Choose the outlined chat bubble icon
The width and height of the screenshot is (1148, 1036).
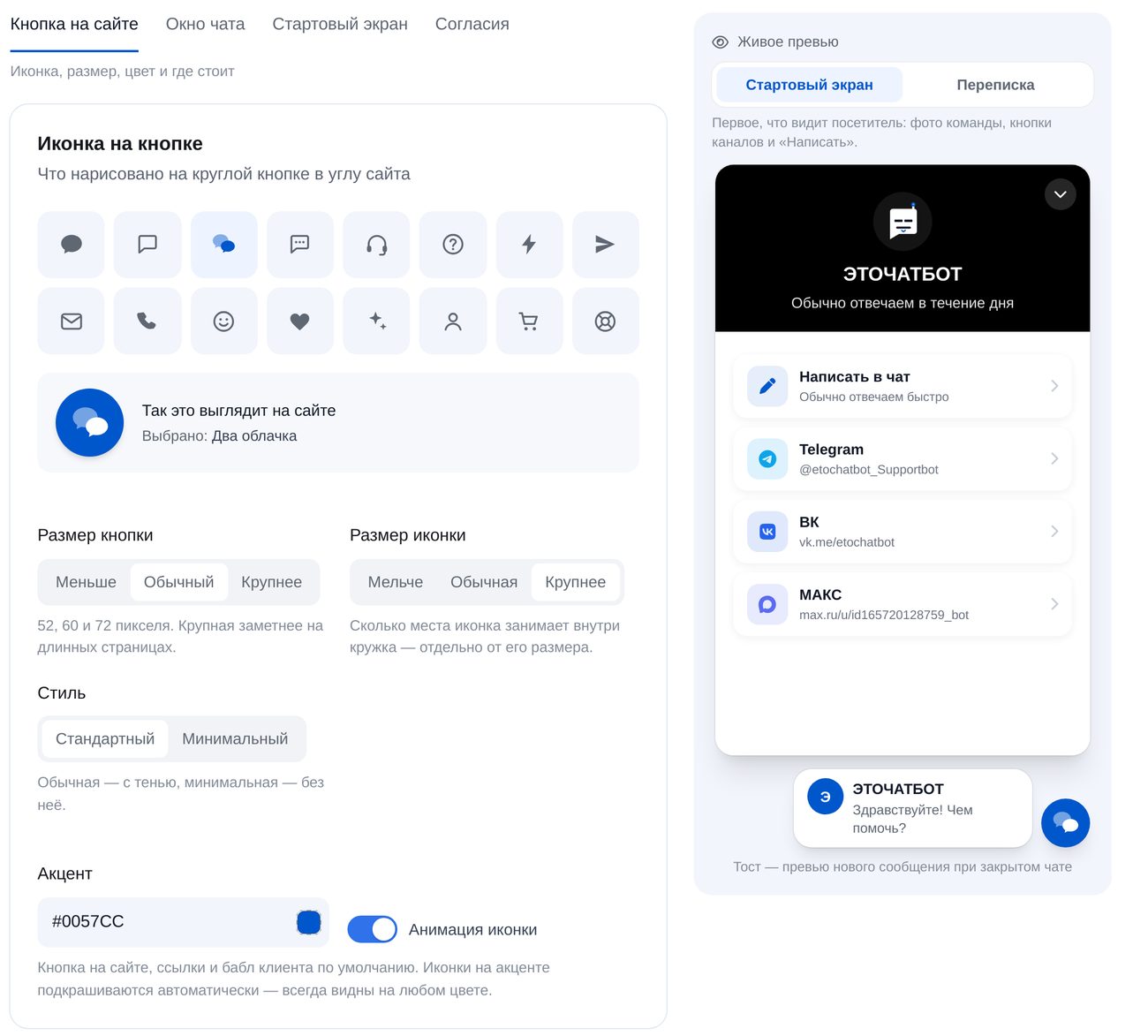tap(147, 245)
